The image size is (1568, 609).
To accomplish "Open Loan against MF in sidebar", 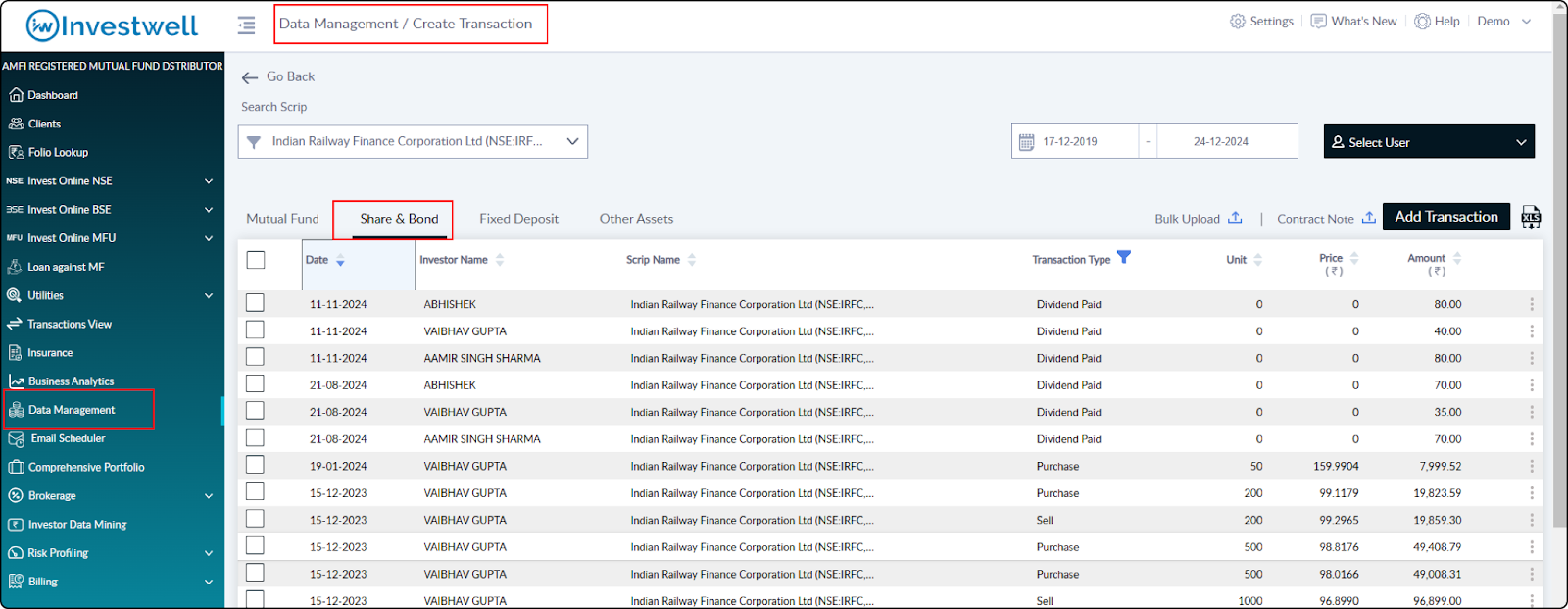I will tap(57, 267).
